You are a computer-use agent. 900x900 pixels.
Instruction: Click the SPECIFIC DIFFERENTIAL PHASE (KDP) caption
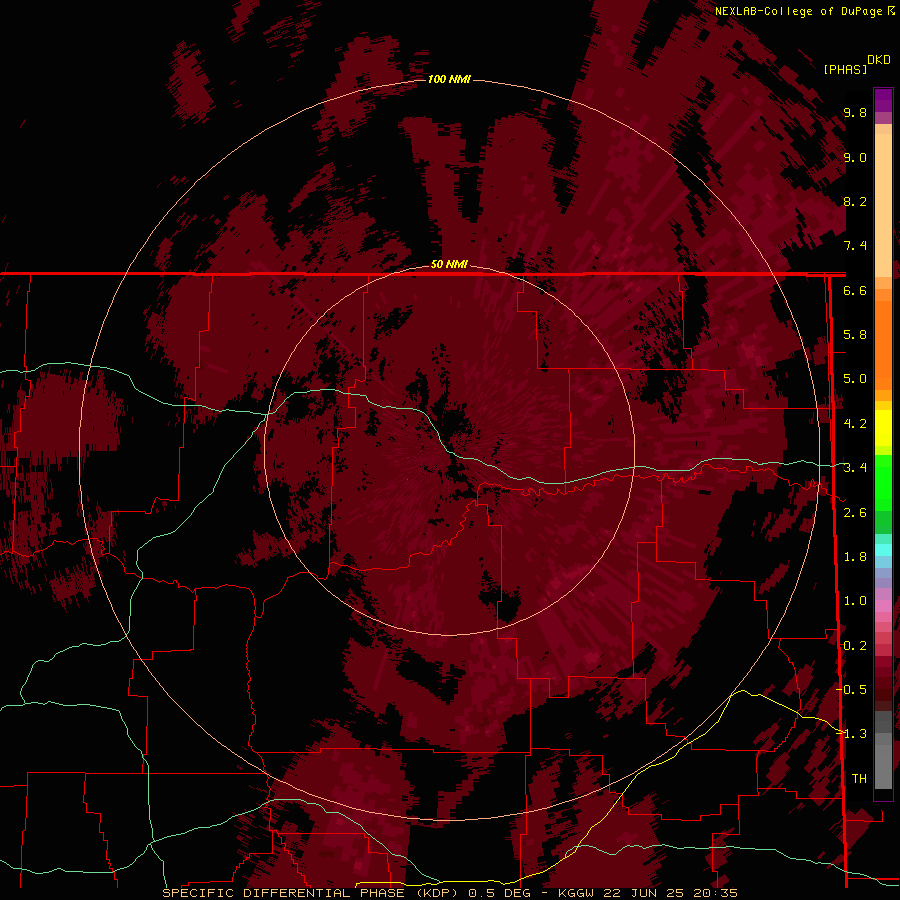[311, 893]
